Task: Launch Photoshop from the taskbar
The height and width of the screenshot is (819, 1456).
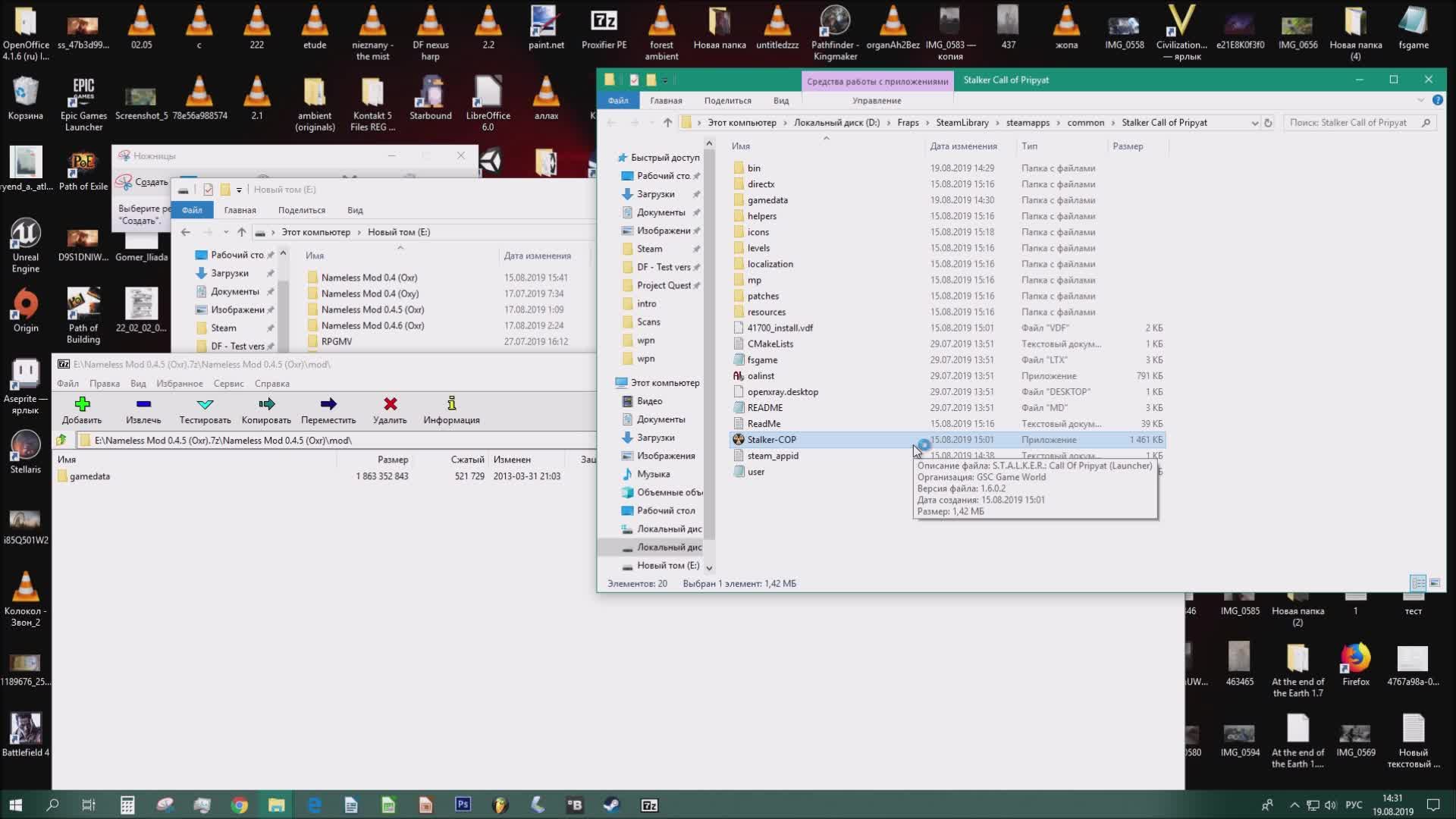Action: 462,804
